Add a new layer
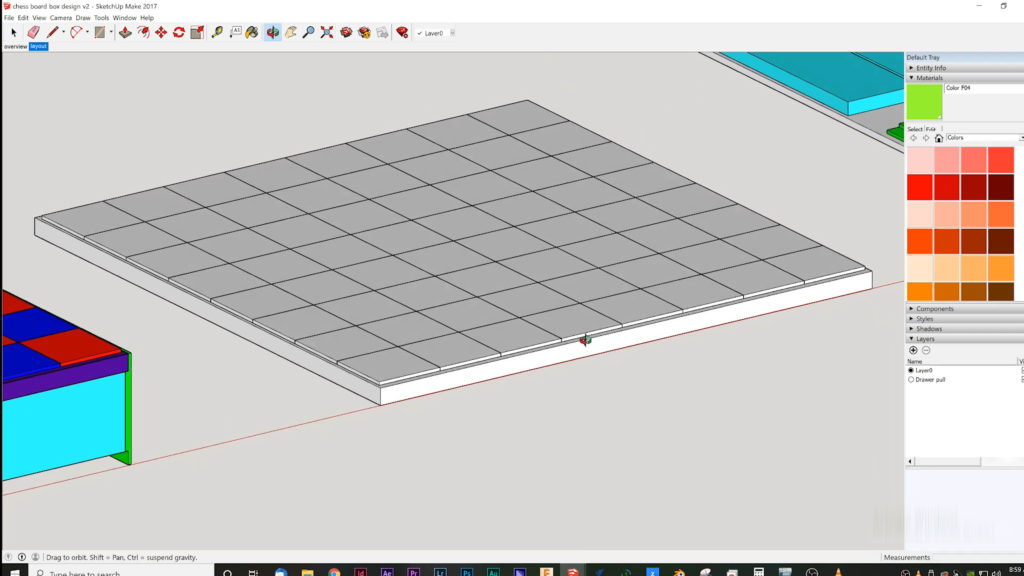This screenshot has height=576, width=1024. click(913, 351)
